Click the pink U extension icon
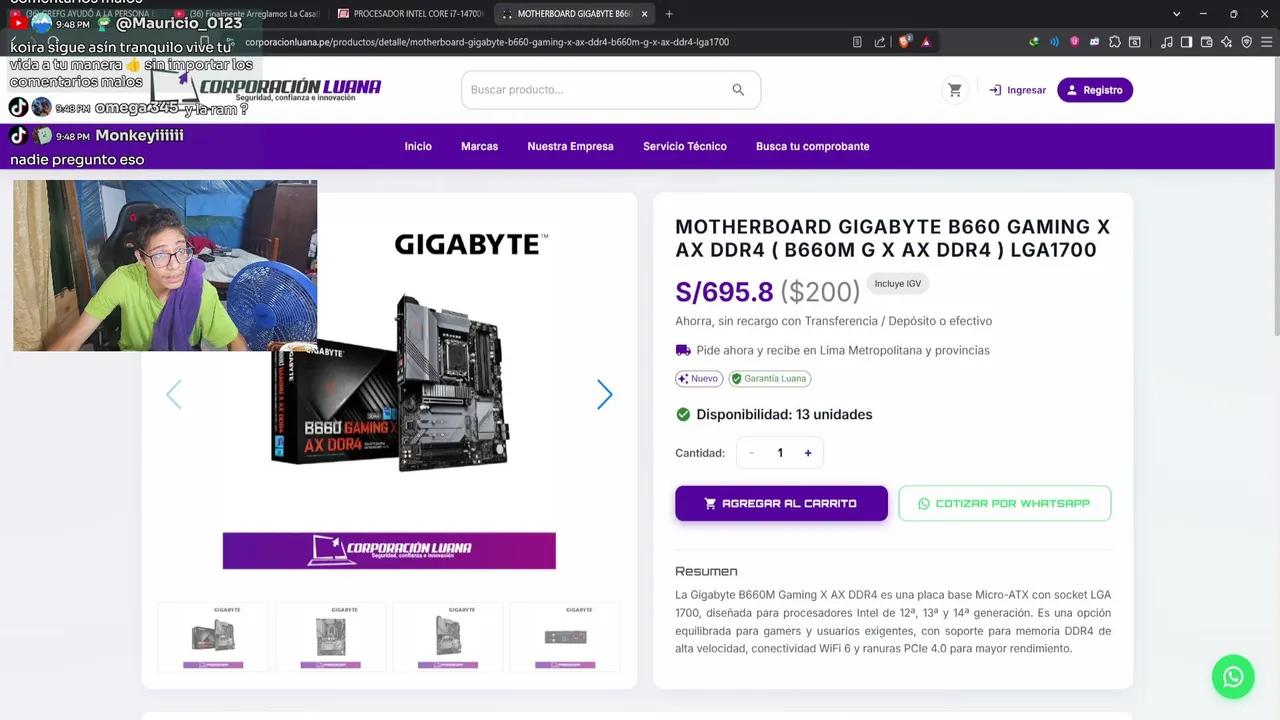The width and height of the screenshot is (1280, 720). 1074,42
